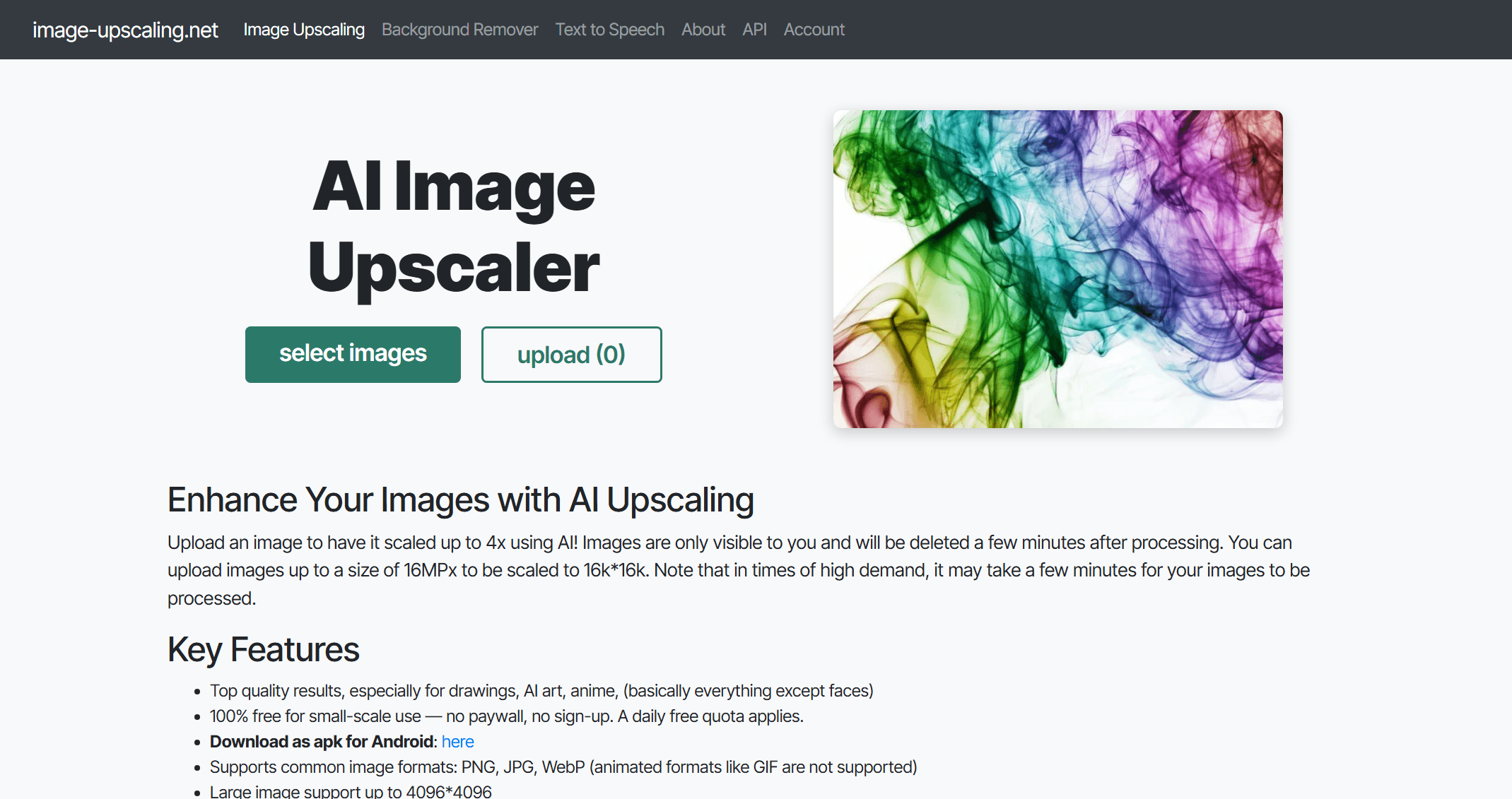Click the colorful smoke sample image
This screenshot has width=1512, height=799.
coord(1057,268)
